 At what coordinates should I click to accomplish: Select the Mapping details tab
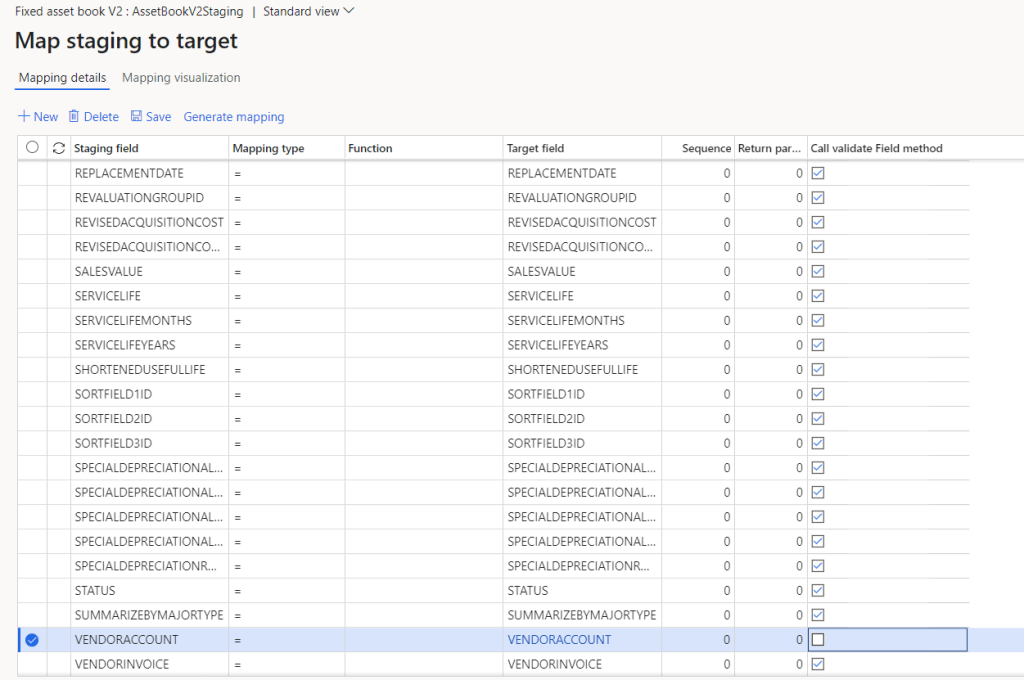(x=62, y=78)
